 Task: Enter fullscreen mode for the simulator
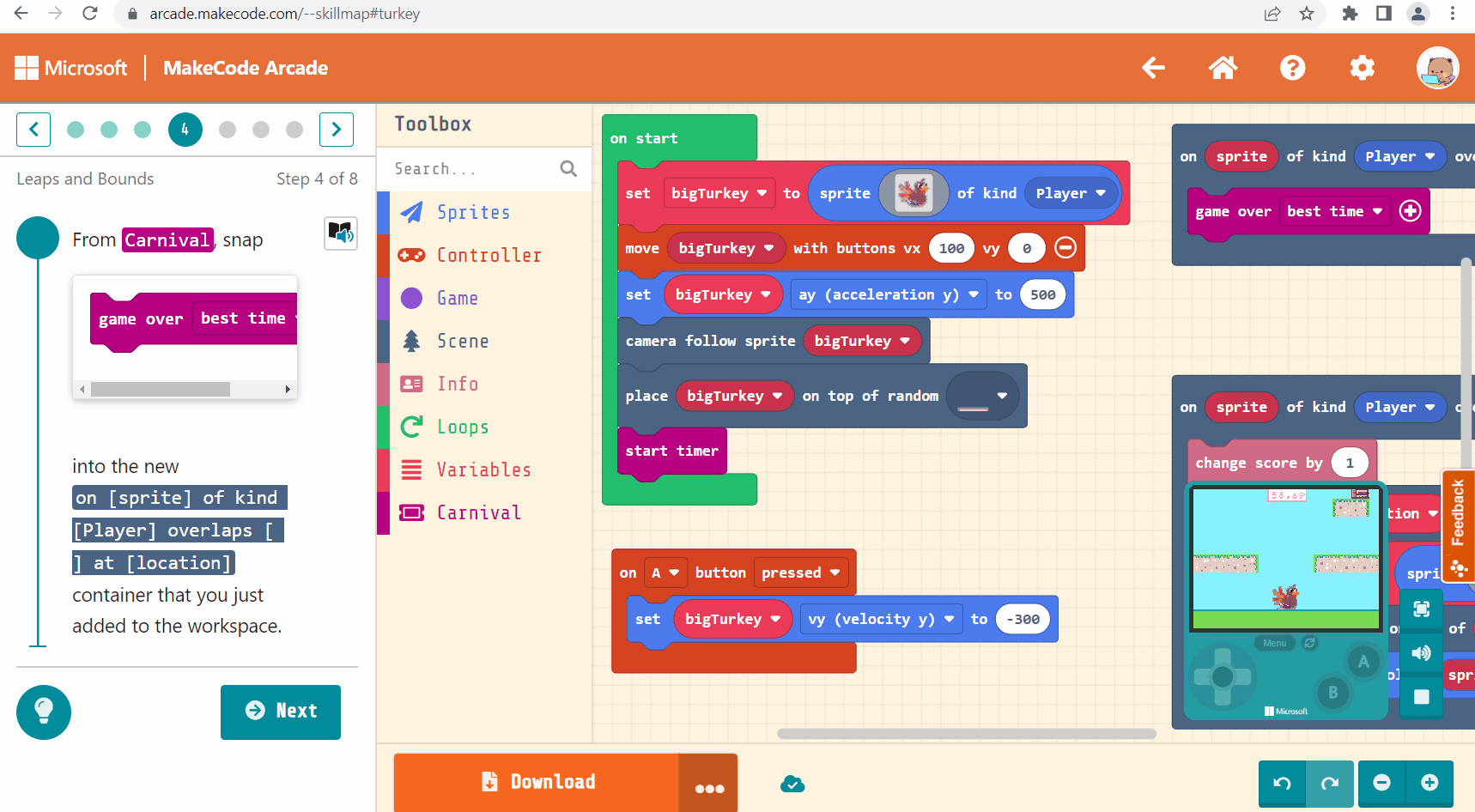tap(1421, 609)
